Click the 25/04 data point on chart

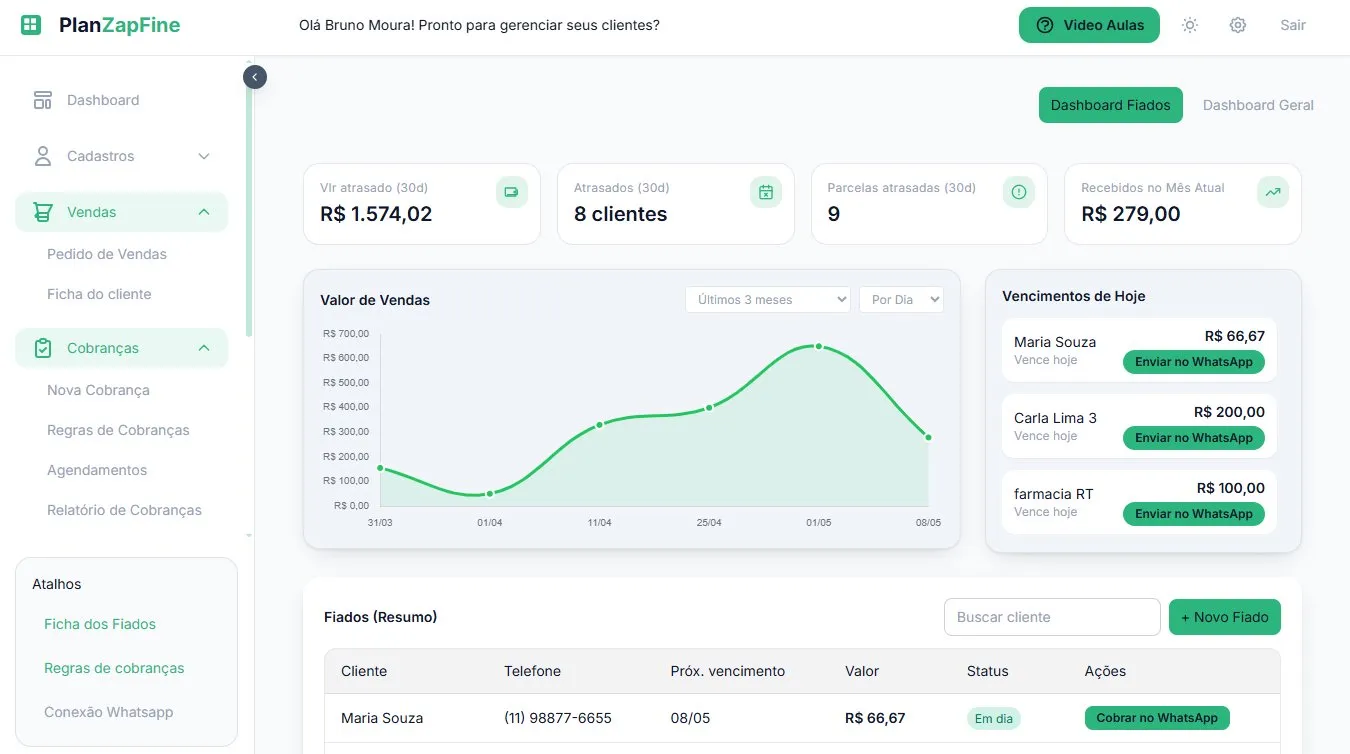pyautogui.click(x=709, y=407)
